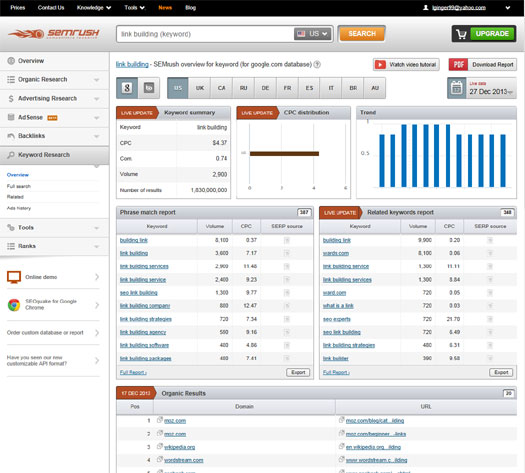The height and width of the screenshot is (473, 525).
Task: Open SERP source for 'seo experts' row
Action: pyautogui.click(x=490, y=319)
